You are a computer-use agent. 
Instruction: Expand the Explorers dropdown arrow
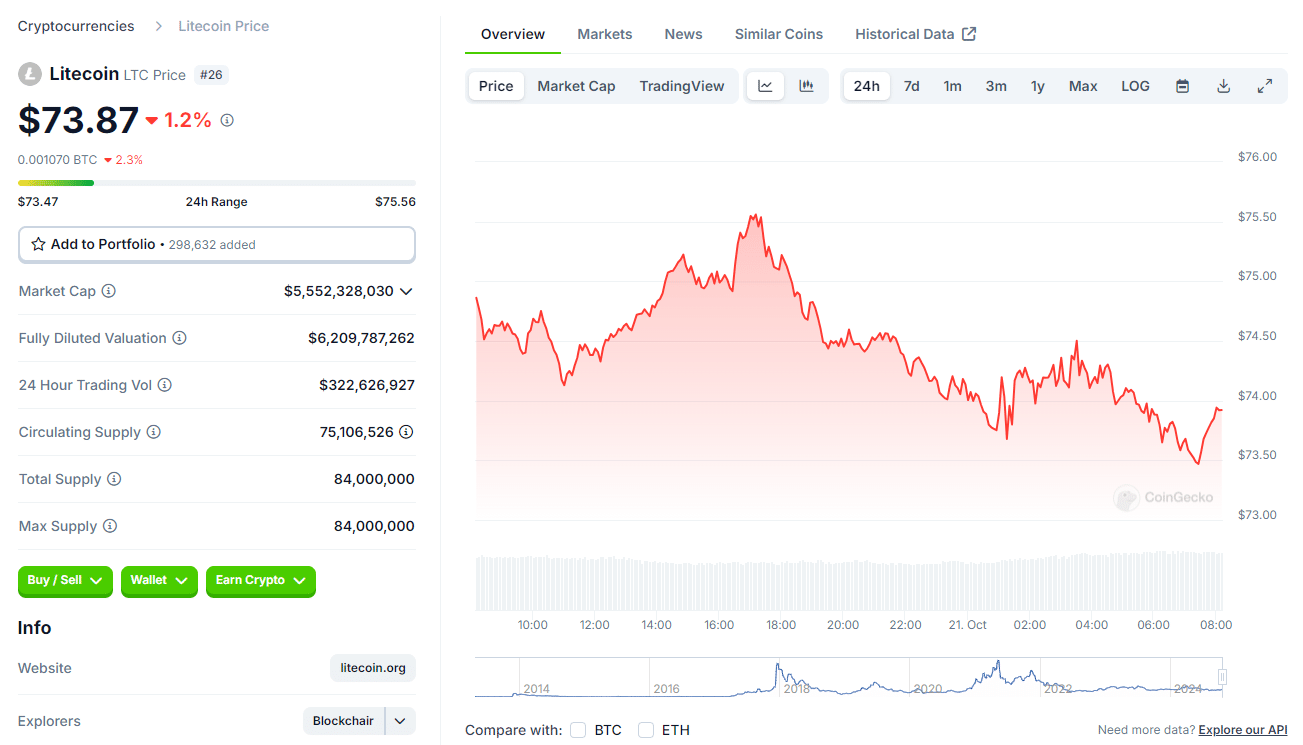coord(400,721)
